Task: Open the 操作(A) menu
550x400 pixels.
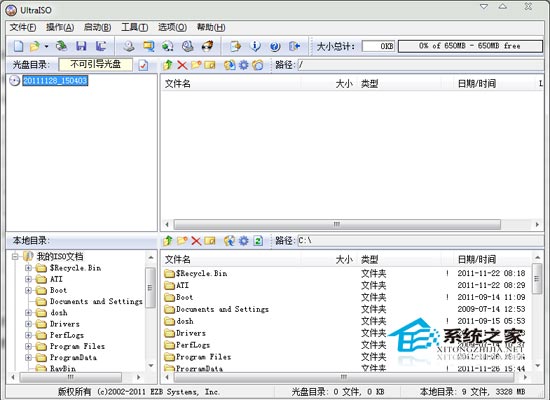Action: point(60,27)
